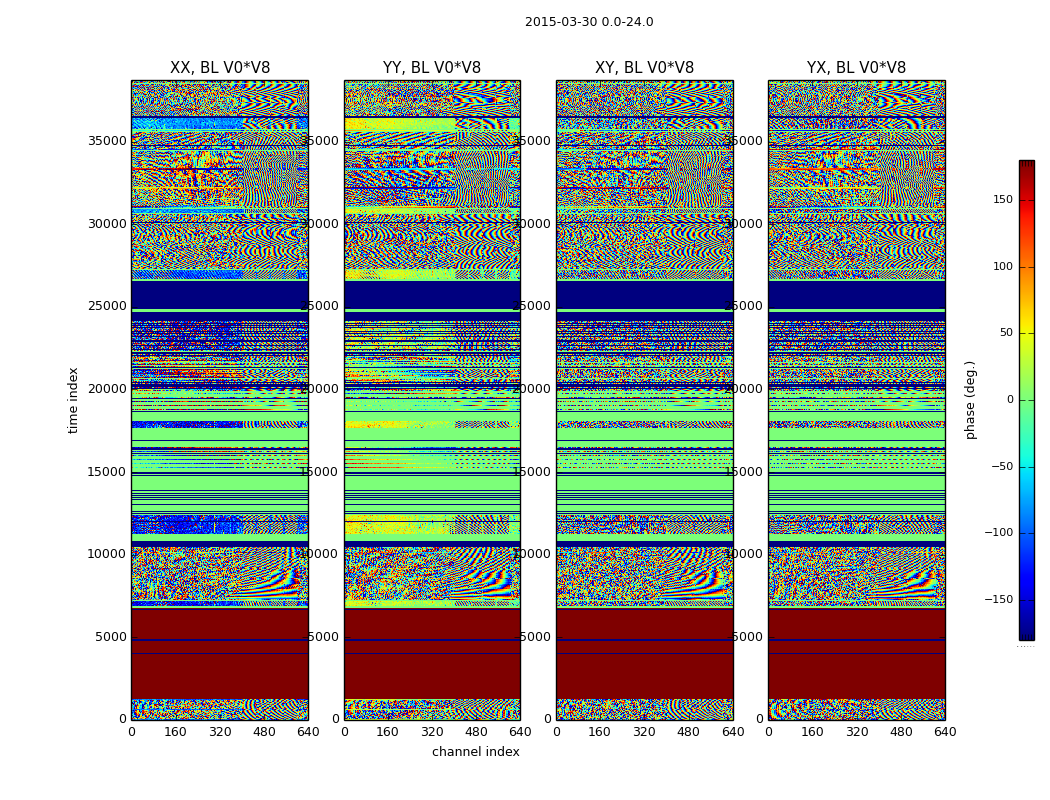Select the 'YY, BL V0*V8' subplot title

[432, 68]
